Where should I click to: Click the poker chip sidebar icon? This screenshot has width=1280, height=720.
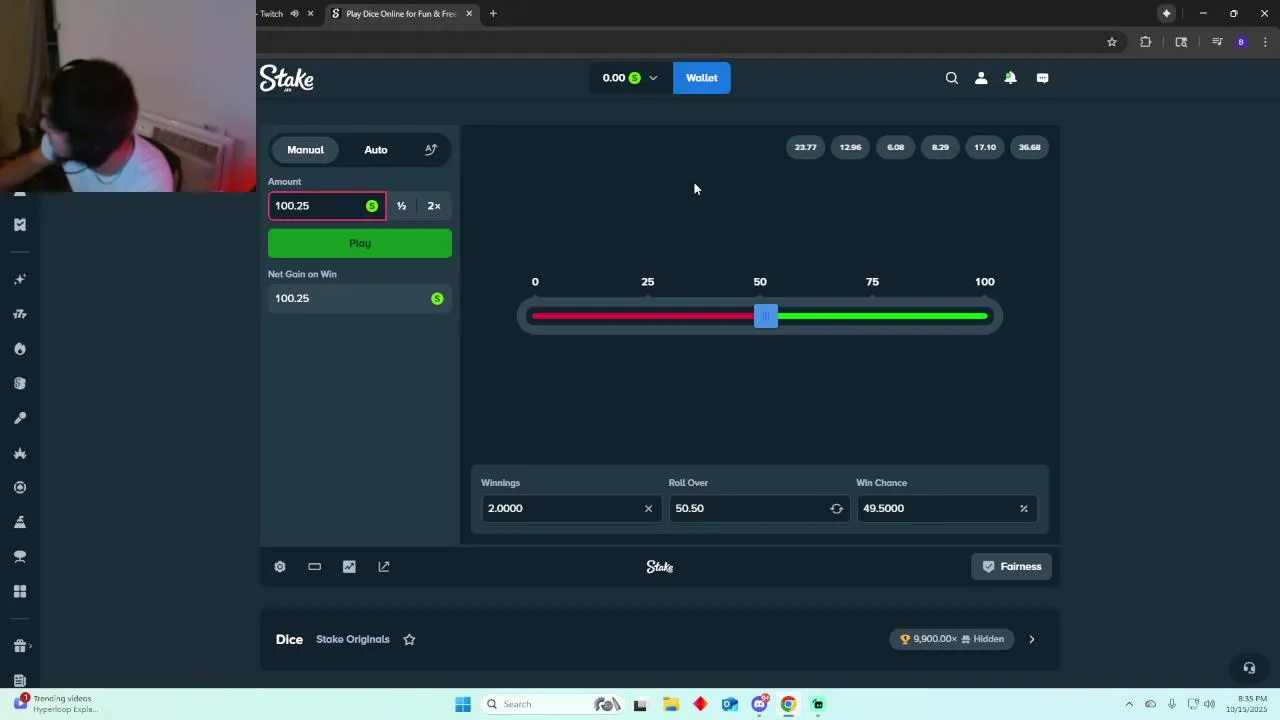pos(19,488)
